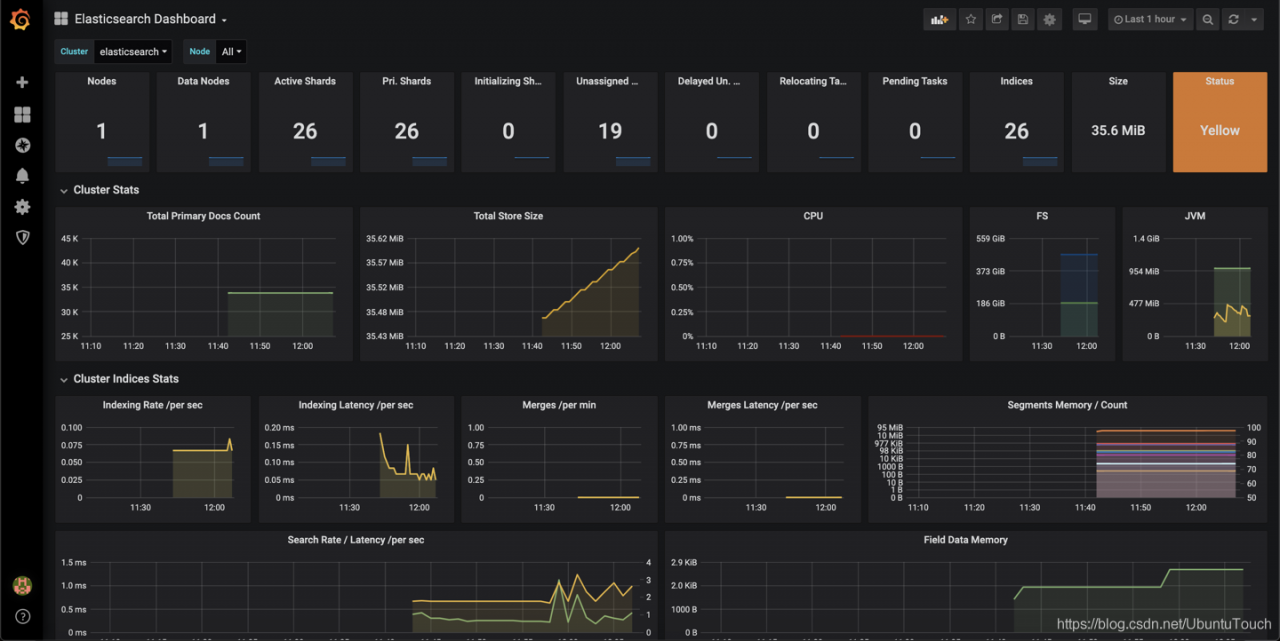Click the Total Store Size graph area
Screen dimensions: 1280x641
point(526,287)
